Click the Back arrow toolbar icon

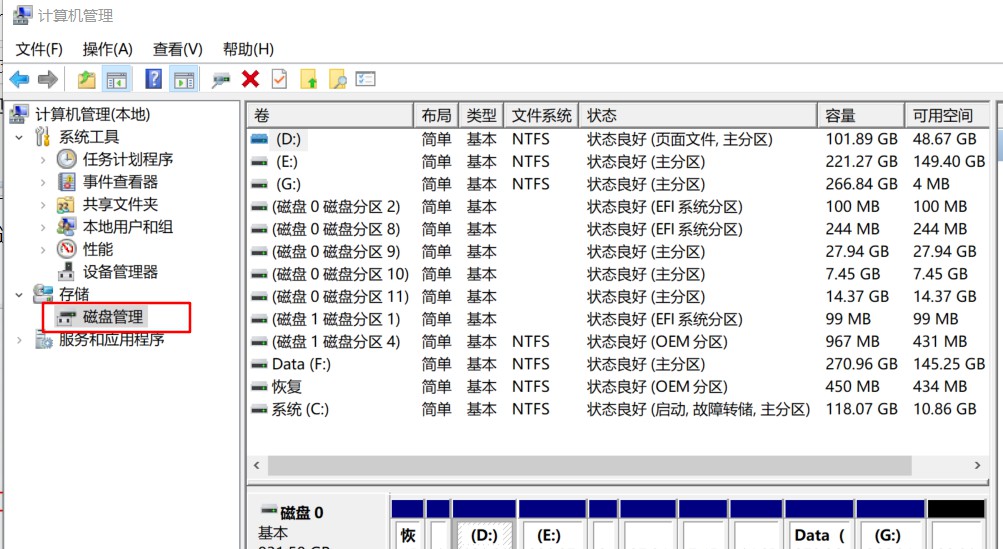tap(19, 79)
